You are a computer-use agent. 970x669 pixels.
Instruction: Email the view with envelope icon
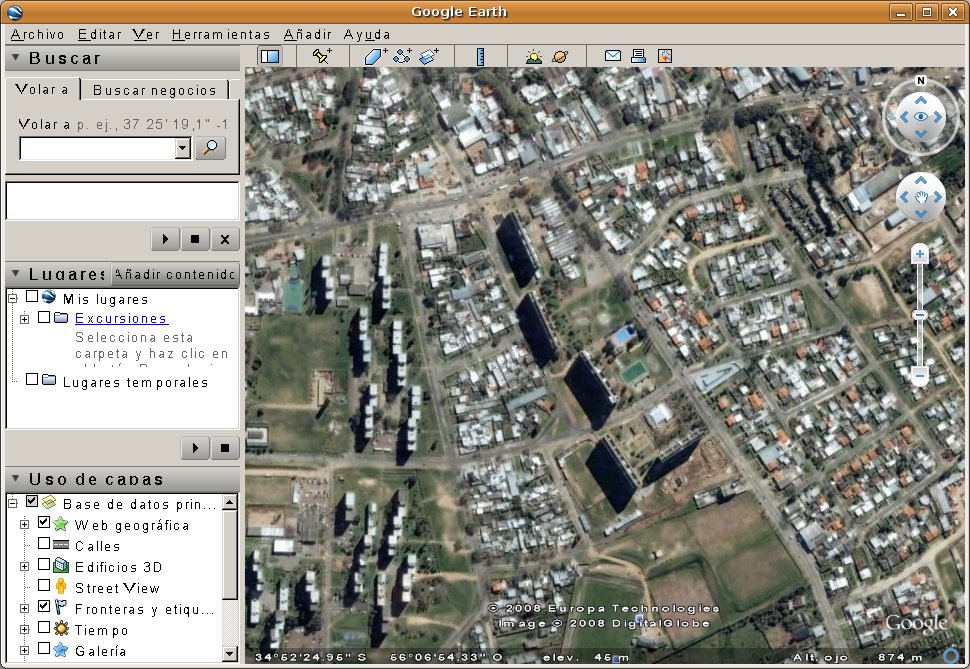point(612,56)
